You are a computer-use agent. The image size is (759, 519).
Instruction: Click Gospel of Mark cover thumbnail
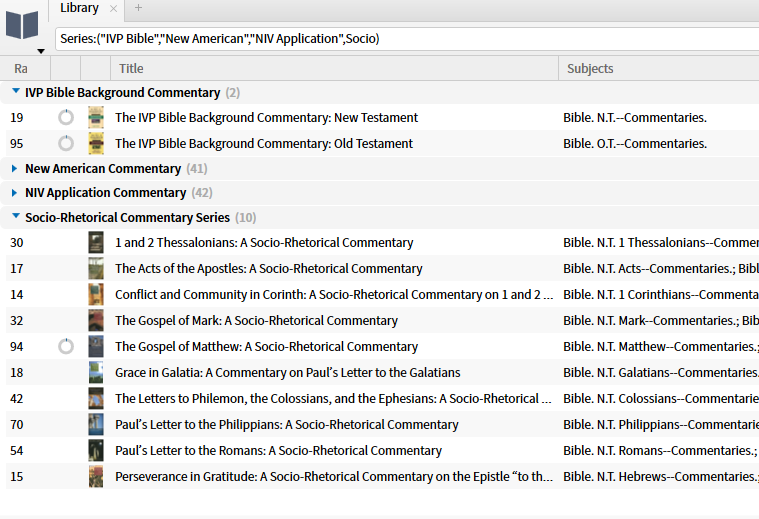pyautogui.click(x=96, y=321)
